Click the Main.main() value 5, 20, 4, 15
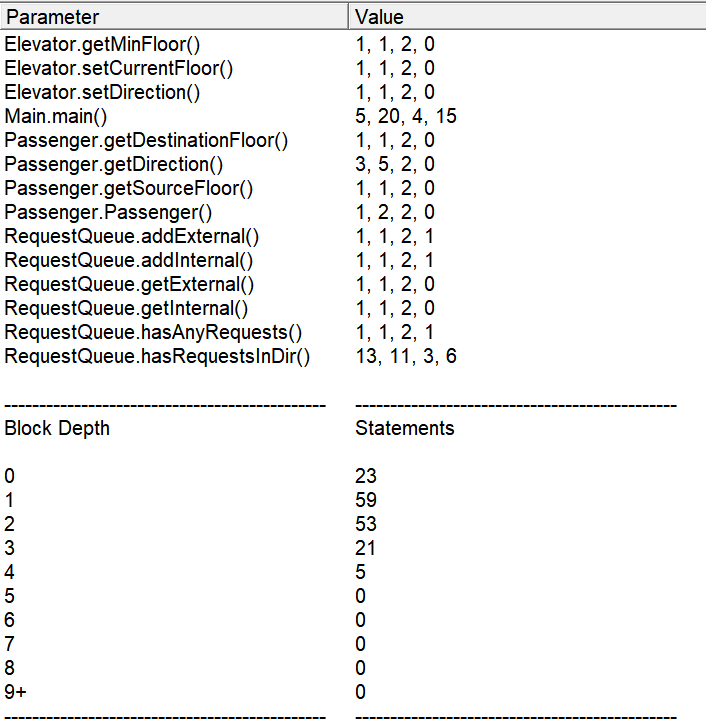The image size is (706, 724). (406, 116)
